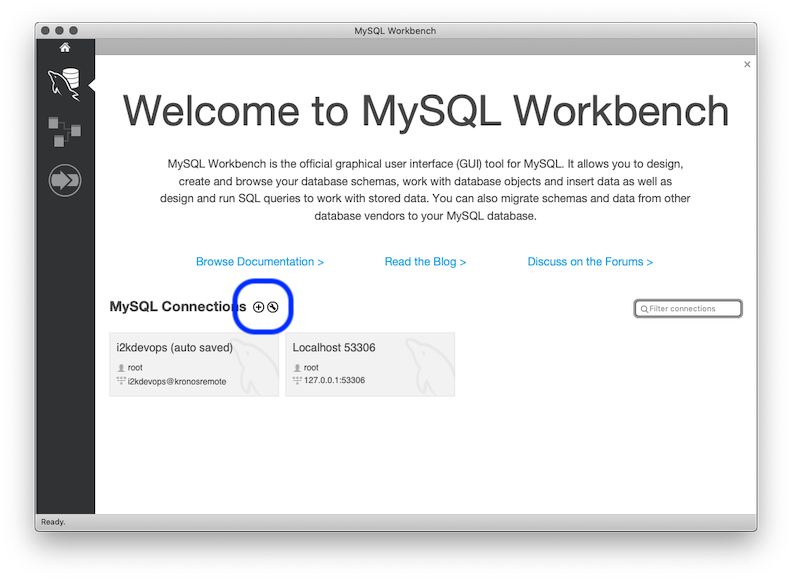Select the MySQL connections dolphin sidebar icon

pos(65,84)
